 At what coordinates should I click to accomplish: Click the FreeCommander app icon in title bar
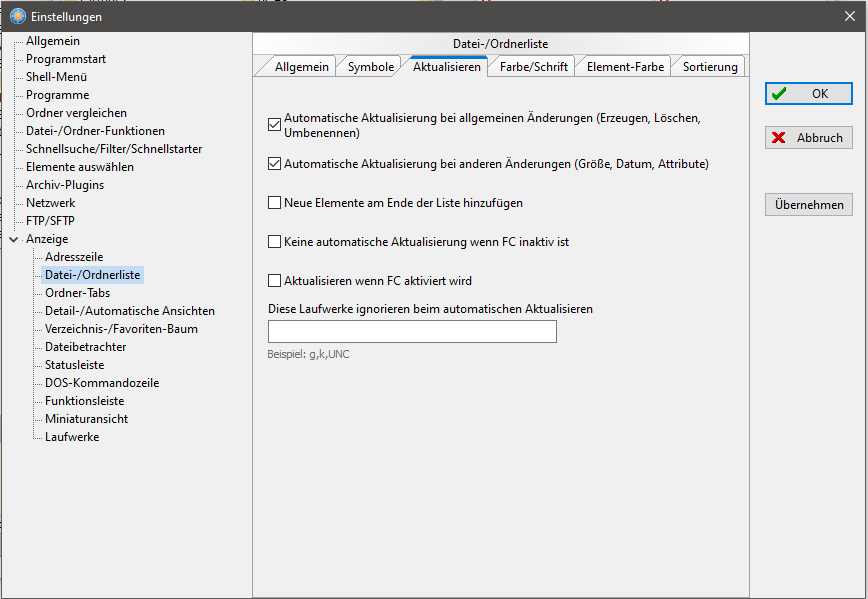coord(17,16)
